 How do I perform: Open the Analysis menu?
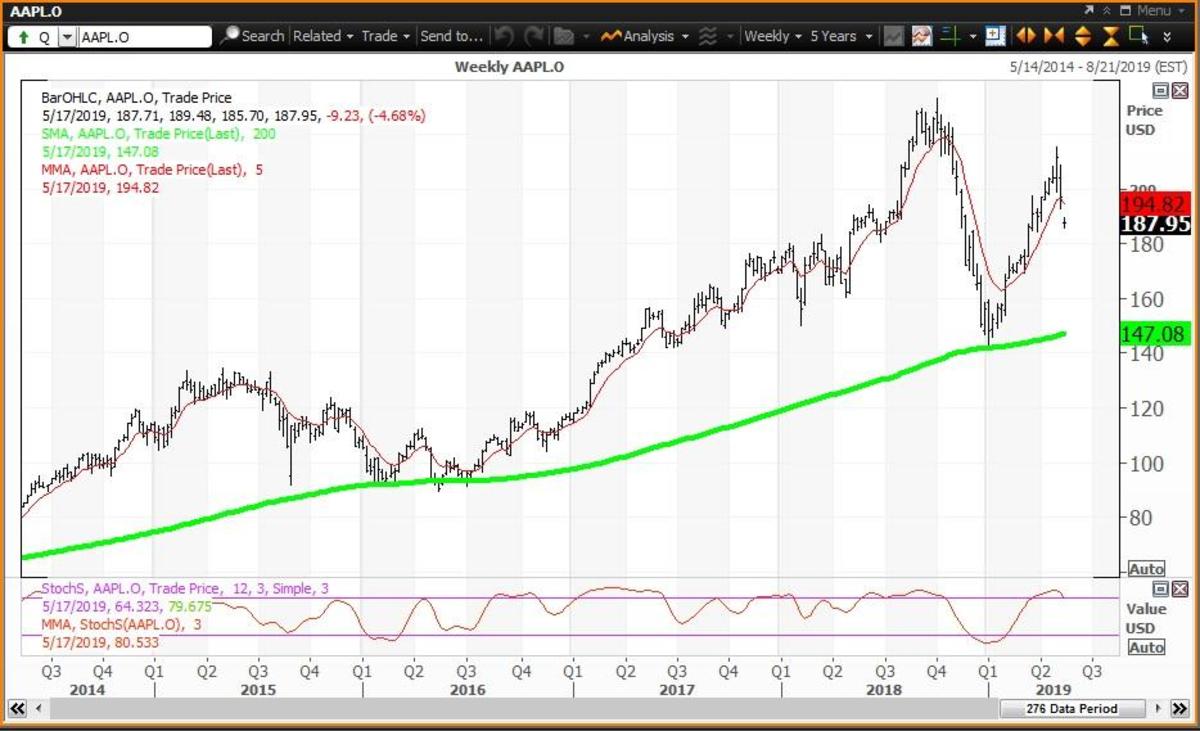click(644, 36)
